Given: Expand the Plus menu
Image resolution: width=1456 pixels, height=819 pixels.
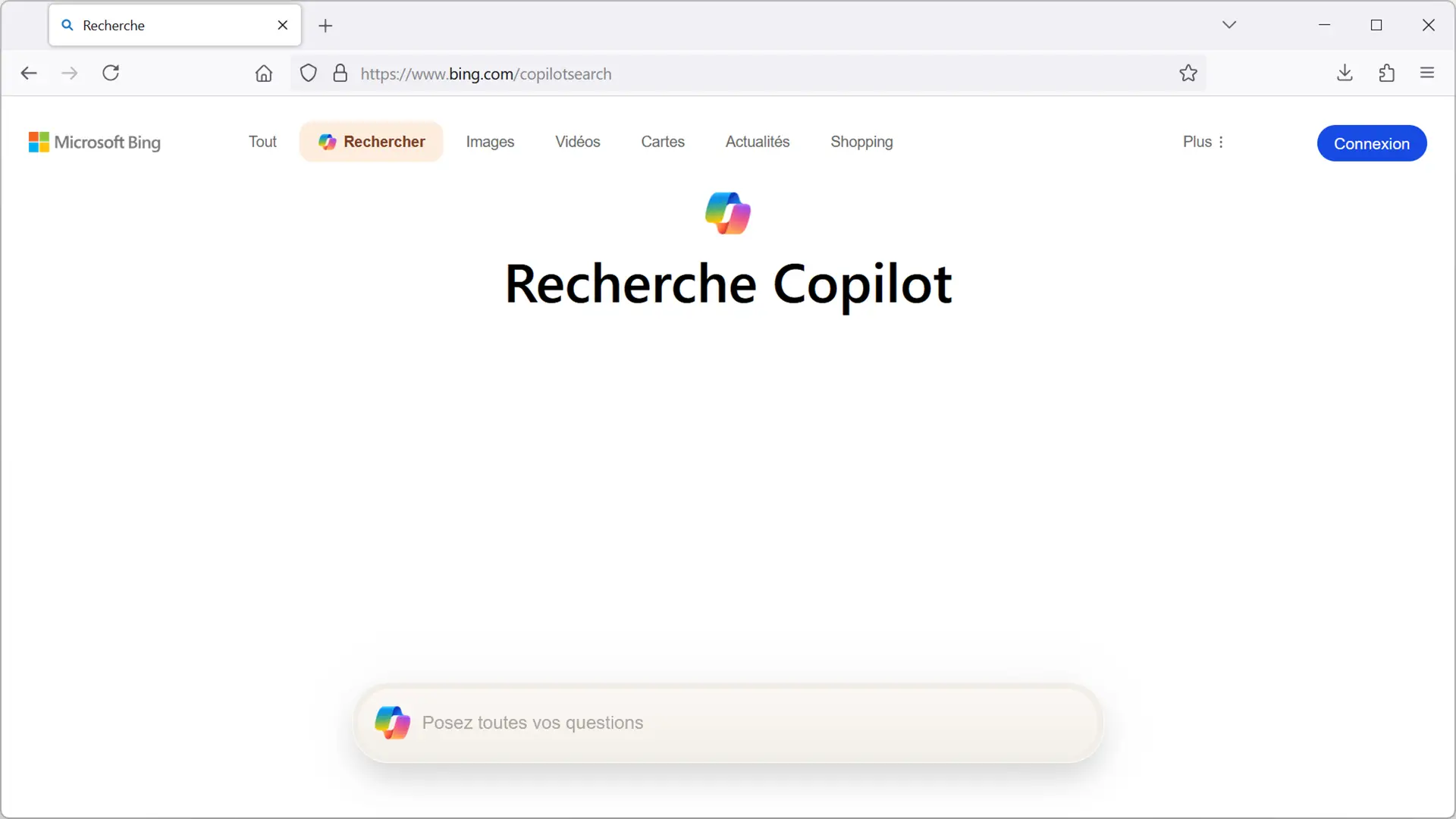Looking at the screenshot, I should pos(1203,142).
